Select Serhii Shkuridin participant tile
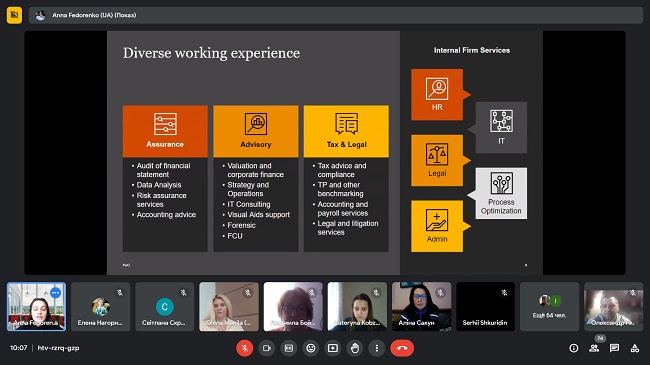 click(485, 307)
